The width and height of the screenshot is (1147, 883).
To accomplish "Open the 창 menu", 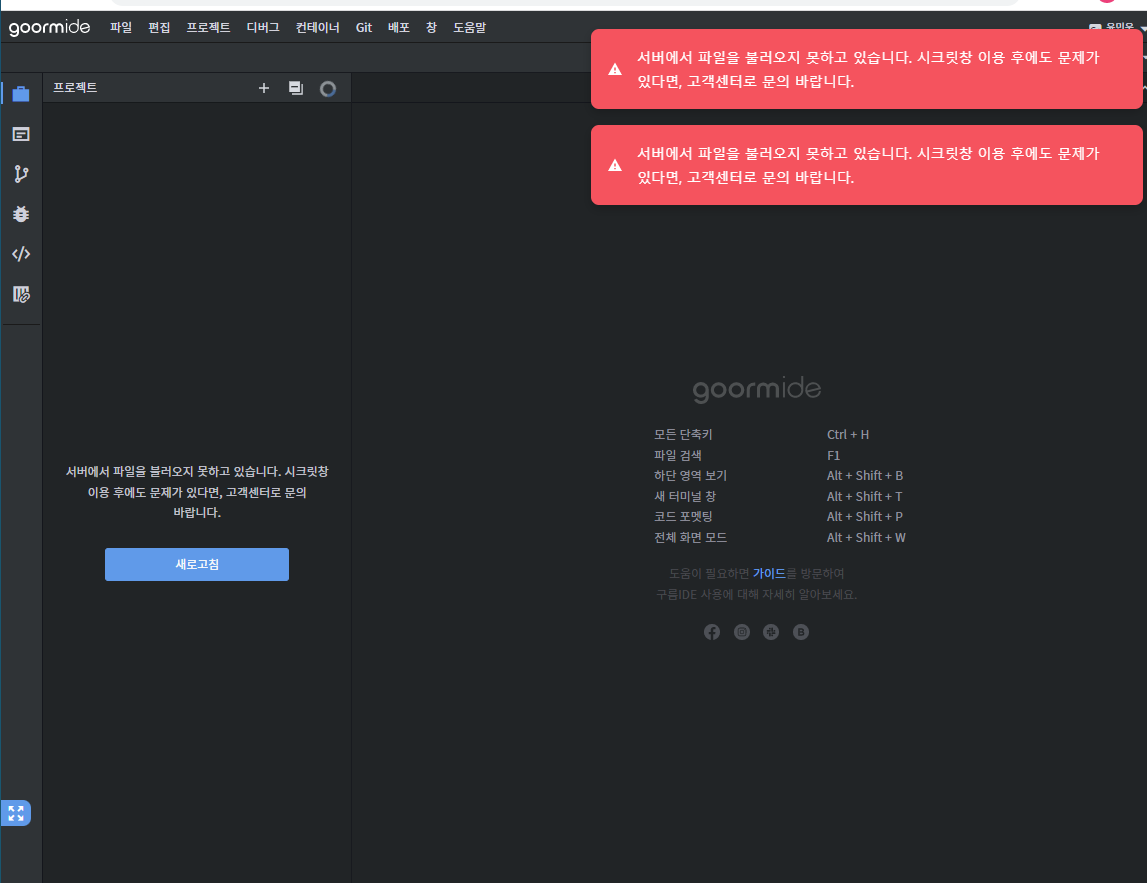I will (432, 28).
